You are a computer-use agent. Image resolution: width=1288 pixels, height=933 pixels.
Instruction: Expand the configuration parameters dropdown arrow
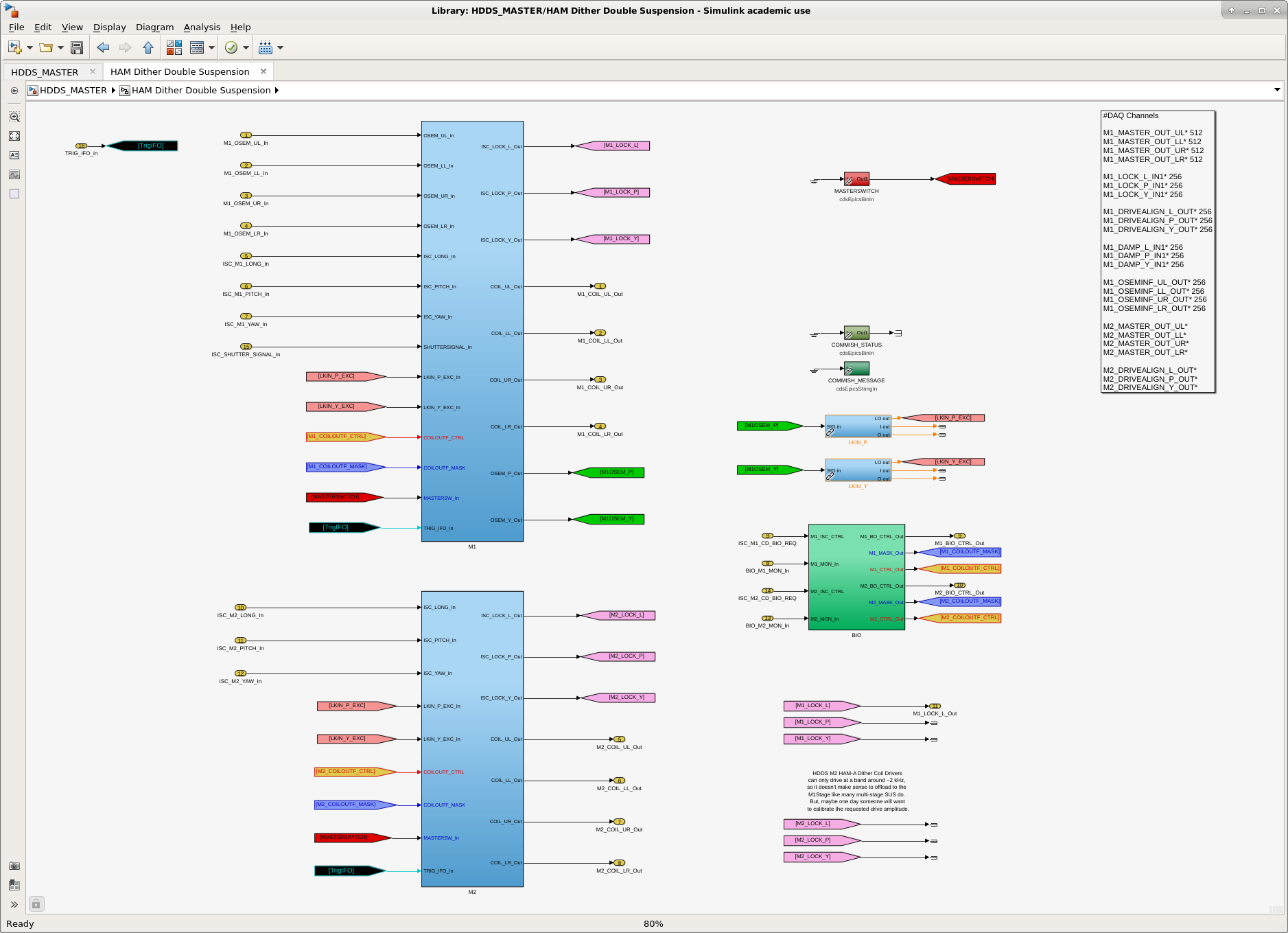212,47
